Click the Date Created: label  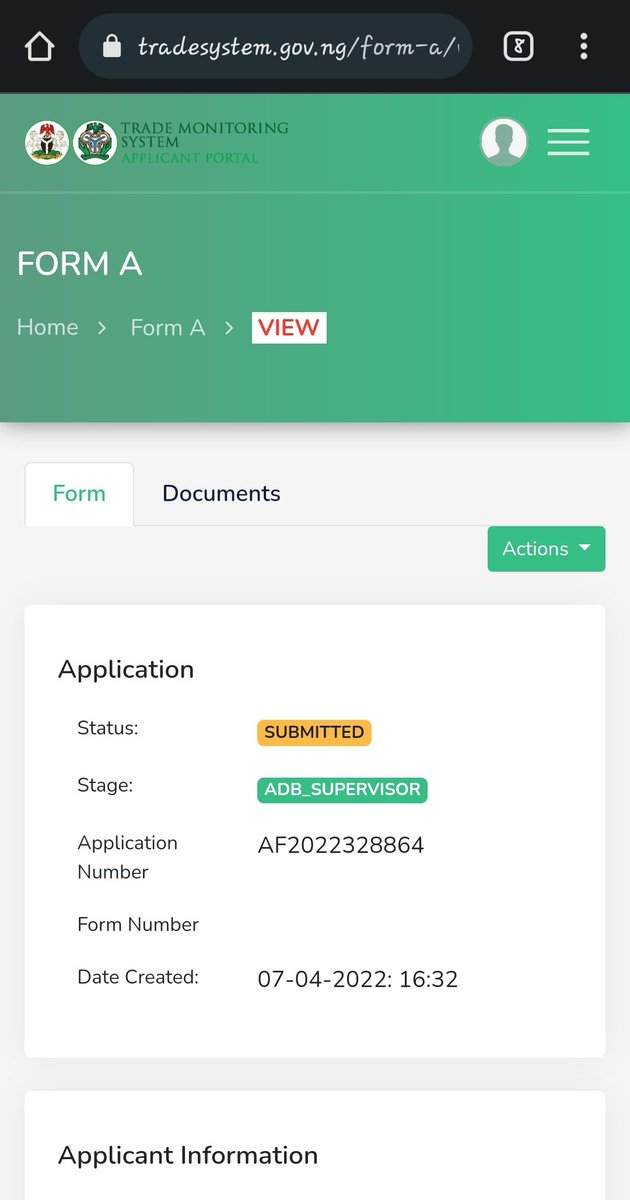click(x=138, y=976)
